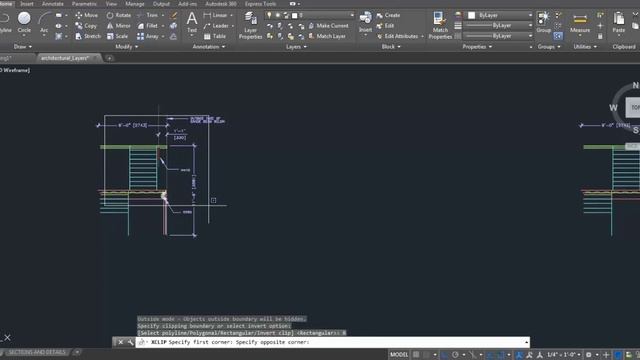Select the Mirror tool
Viewport: 640px width, 360px height.
118,26
